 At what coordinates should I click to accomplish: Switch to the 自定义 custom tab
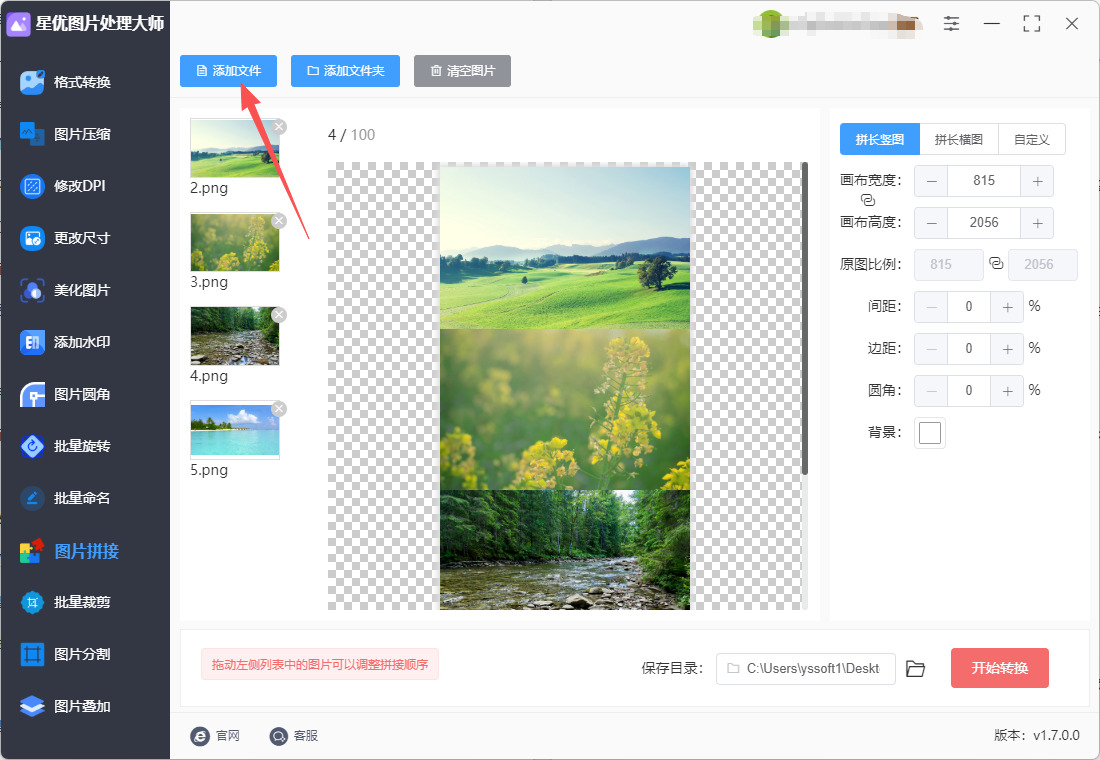pyautogui.click(x=1031, y=139)
